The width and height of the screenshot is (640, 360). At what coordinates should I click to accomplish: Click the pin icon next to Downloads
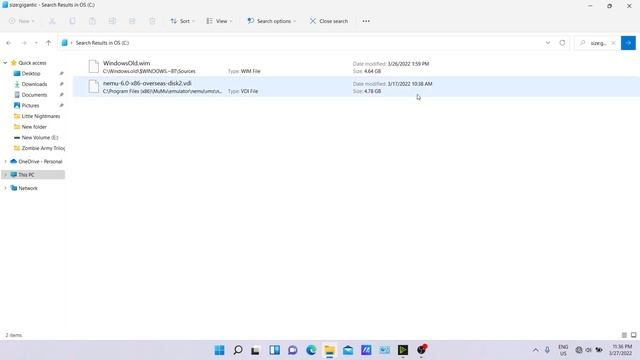click(62, 84)
